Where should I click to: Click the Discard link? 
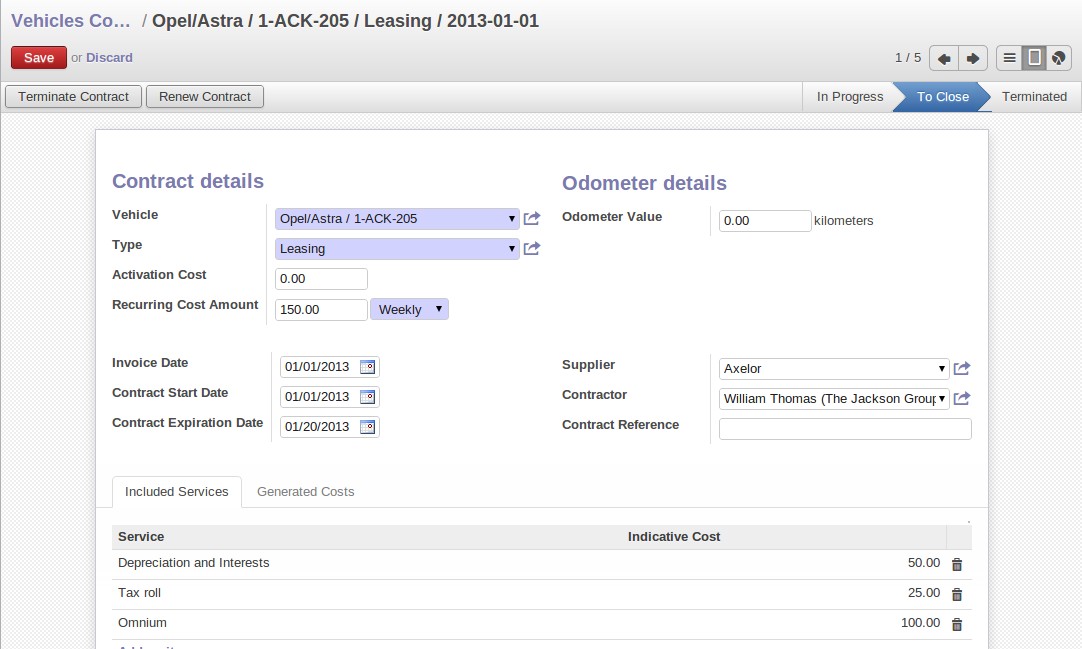click(x=109, y=58)
